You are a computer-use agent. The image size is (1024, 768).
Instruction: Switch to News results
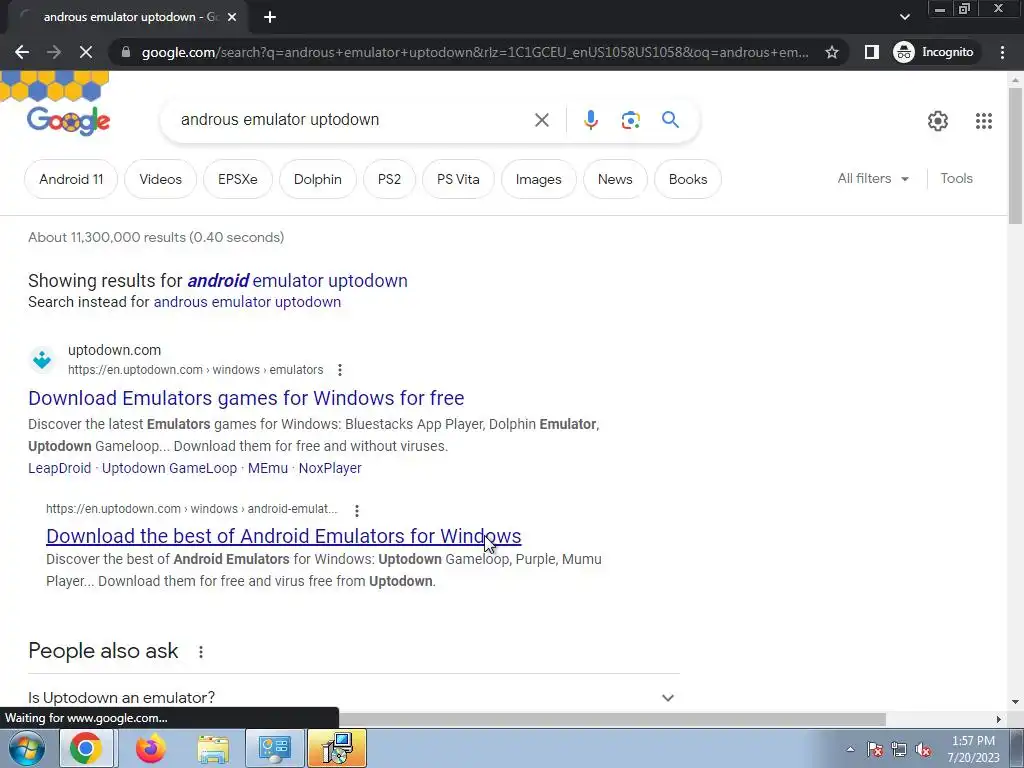[615, 179]
